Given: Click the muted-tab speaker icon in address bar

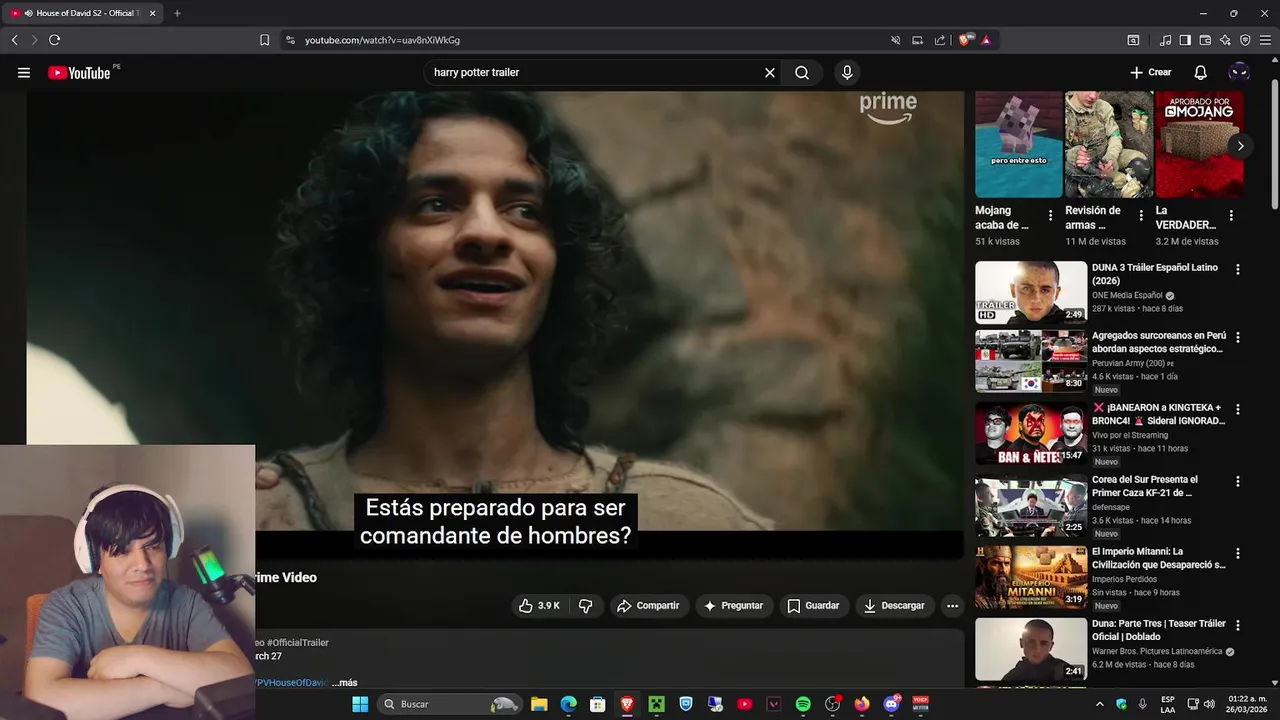Looking at the screenshot, I should pyautogui.click(x=896, y=40).
